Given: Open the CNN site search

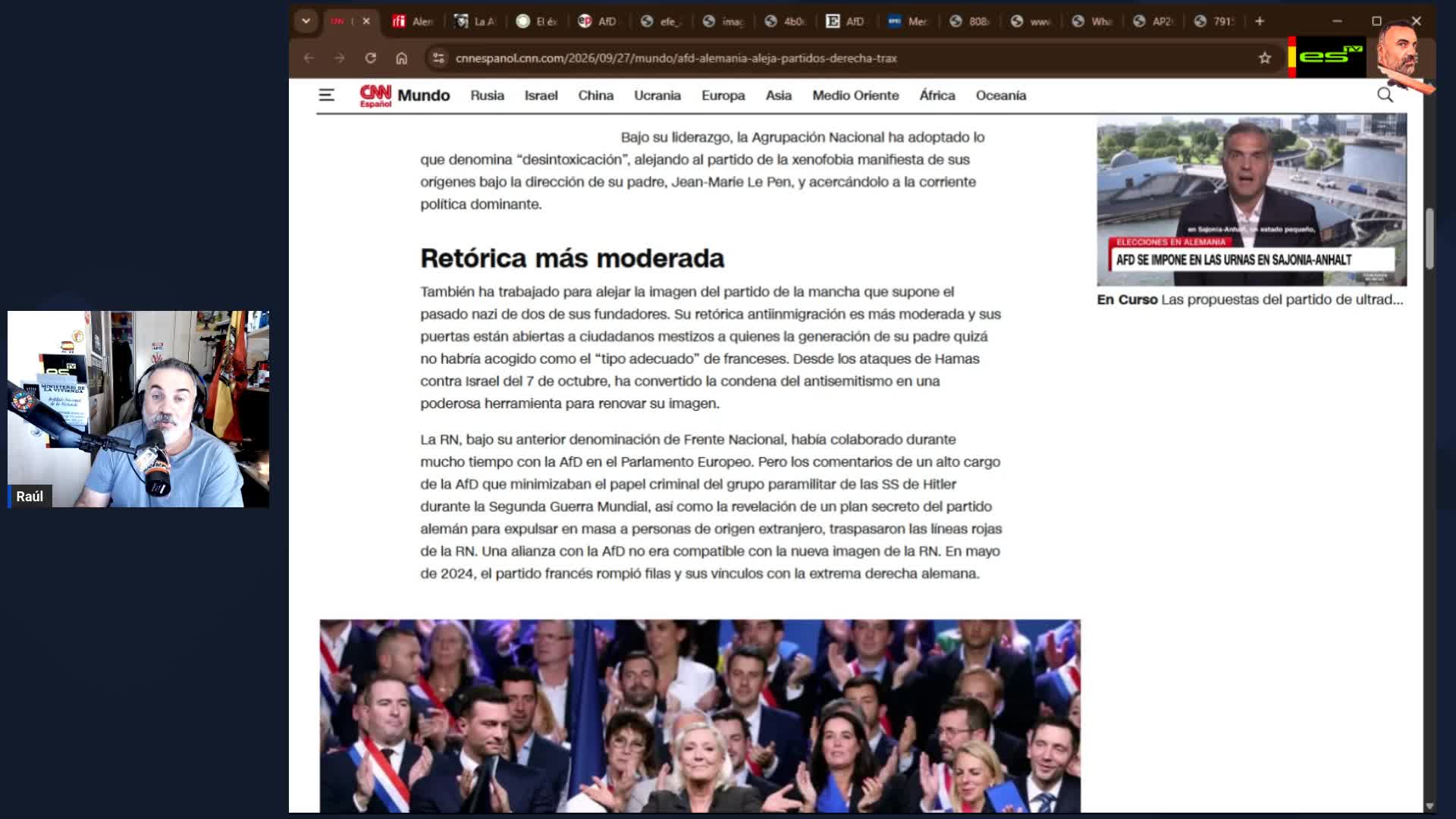Looking at the screenshot, I should 1385,95.
